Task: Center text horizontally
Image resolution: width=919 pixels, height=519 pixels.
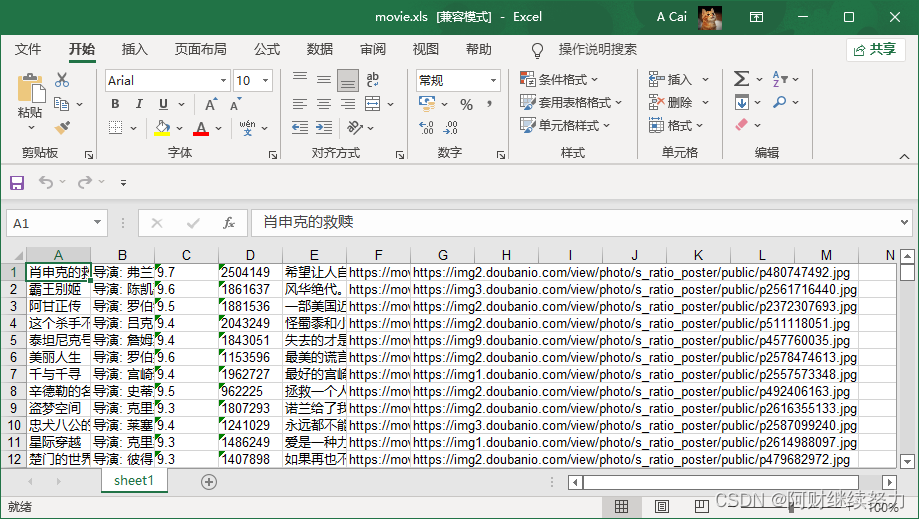Action: [x=324, y=104]
